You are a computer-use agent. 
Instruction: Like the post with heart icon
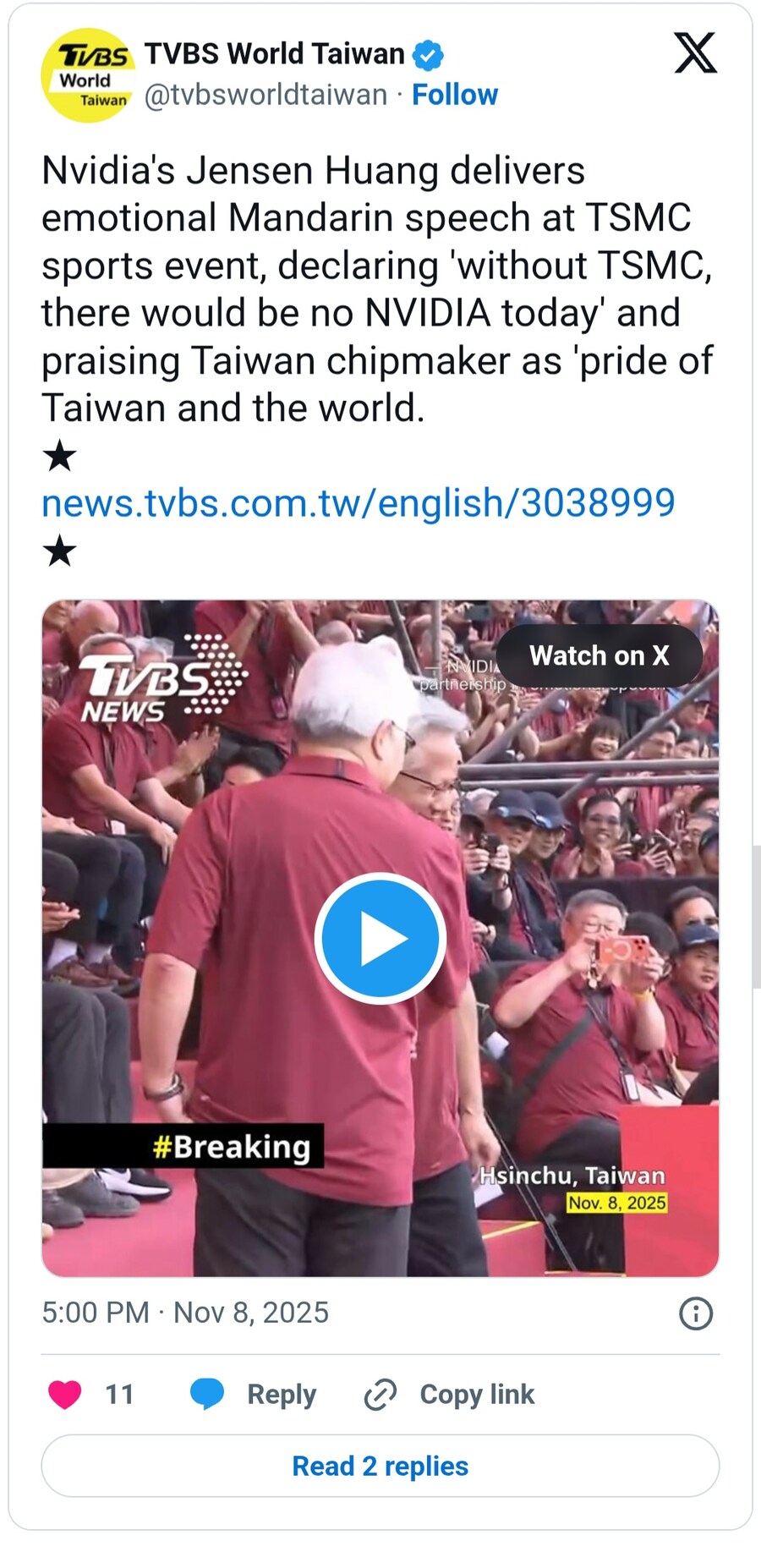[64, 1395]
